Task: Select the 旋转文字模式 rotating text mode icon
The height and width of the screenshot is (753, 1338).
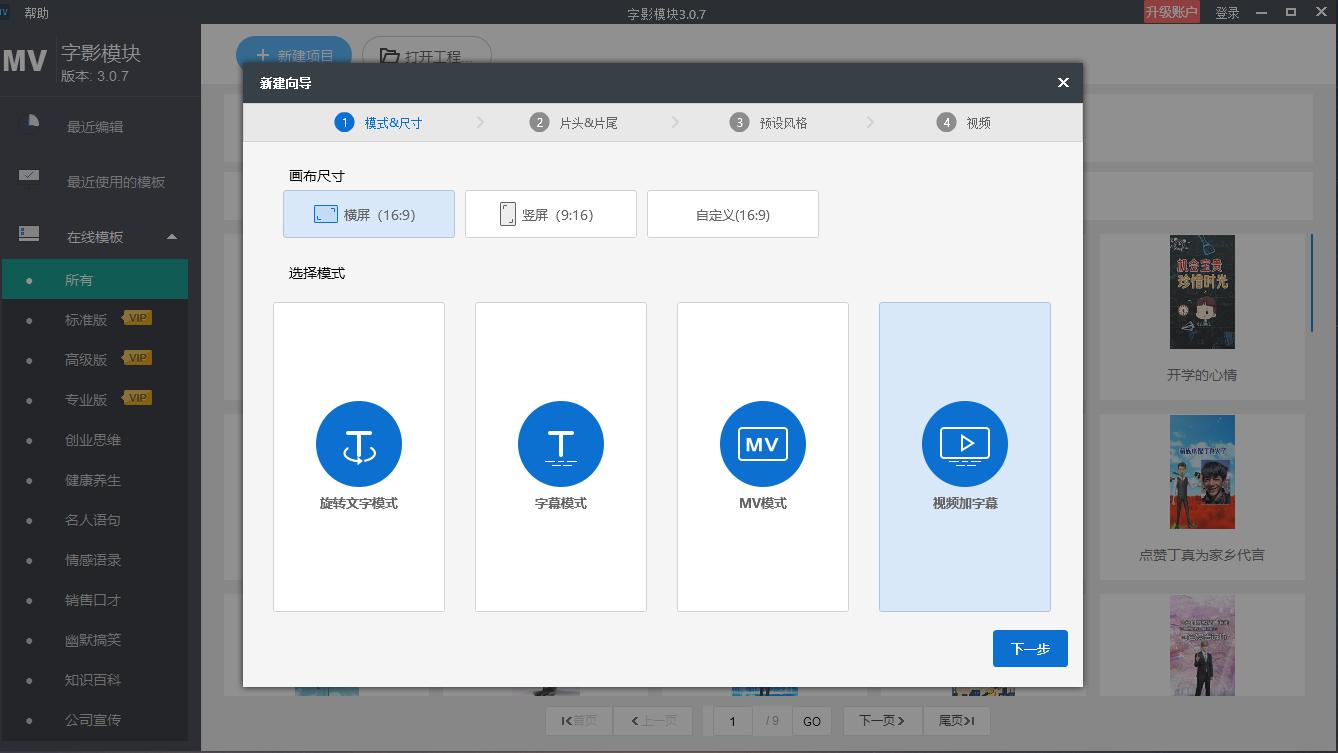Action: tap(359, 443)
